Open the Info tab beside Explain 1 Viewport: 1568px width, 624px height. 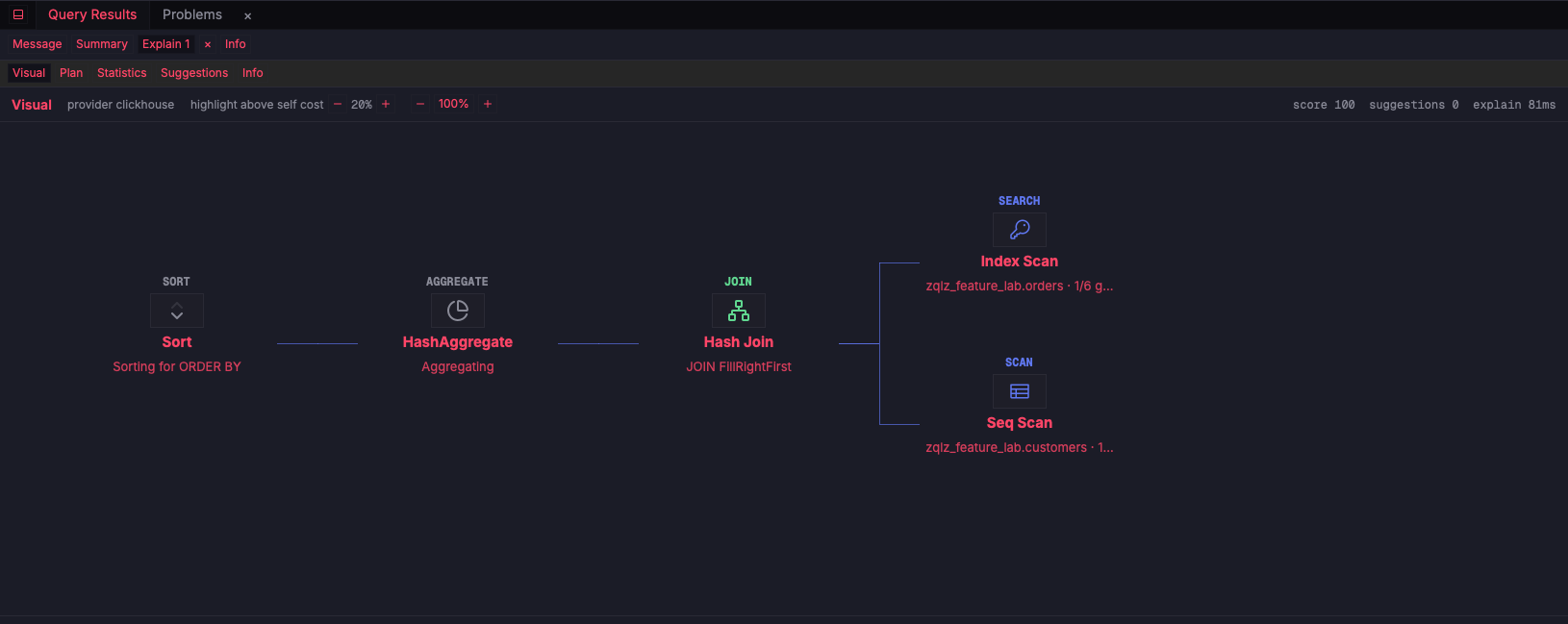(236, 44)
